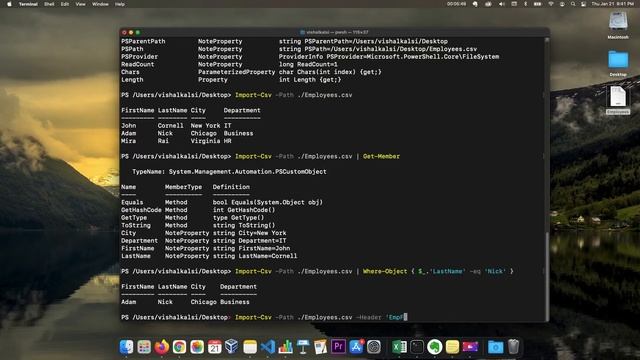Open the Trash in the dock
Viewport: 640px width, 360px height.
tap(513, 347)
